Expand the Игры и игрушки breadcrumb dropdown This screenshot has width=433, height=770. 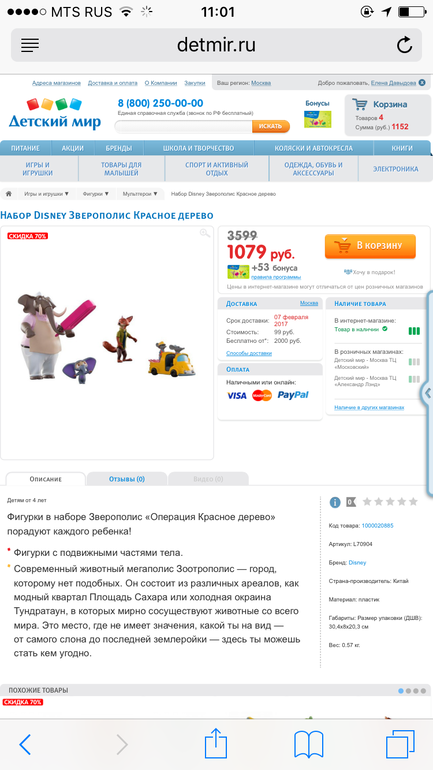pos(47,194)
